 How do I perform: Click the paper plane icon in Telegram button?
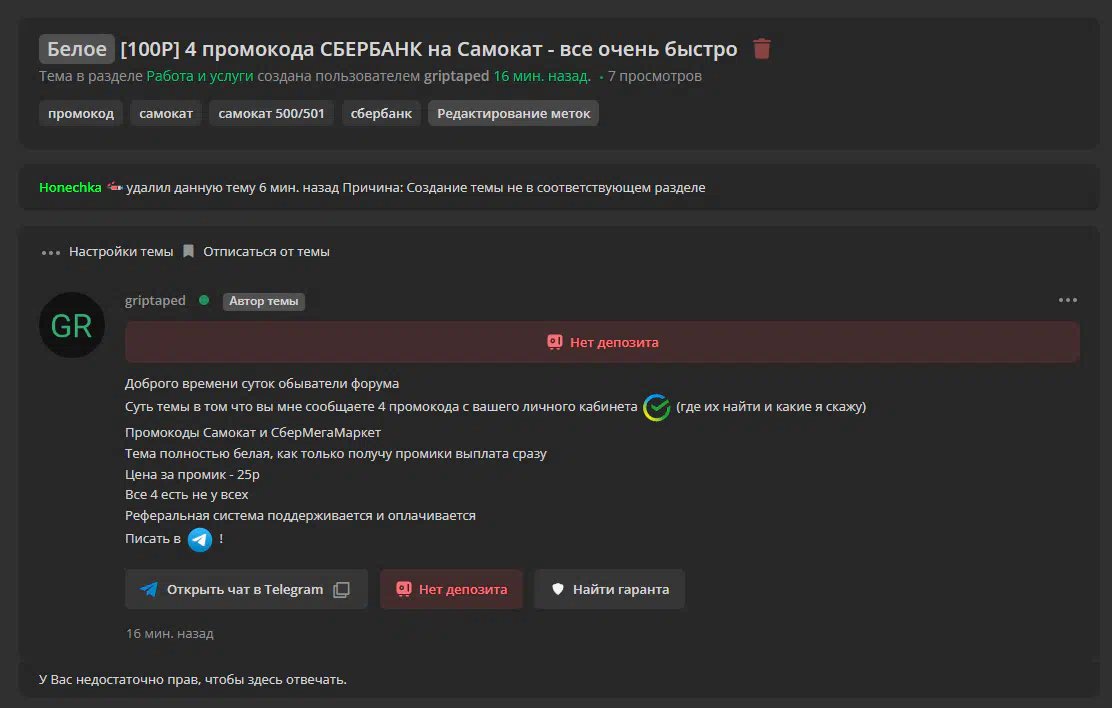(149, 590)
